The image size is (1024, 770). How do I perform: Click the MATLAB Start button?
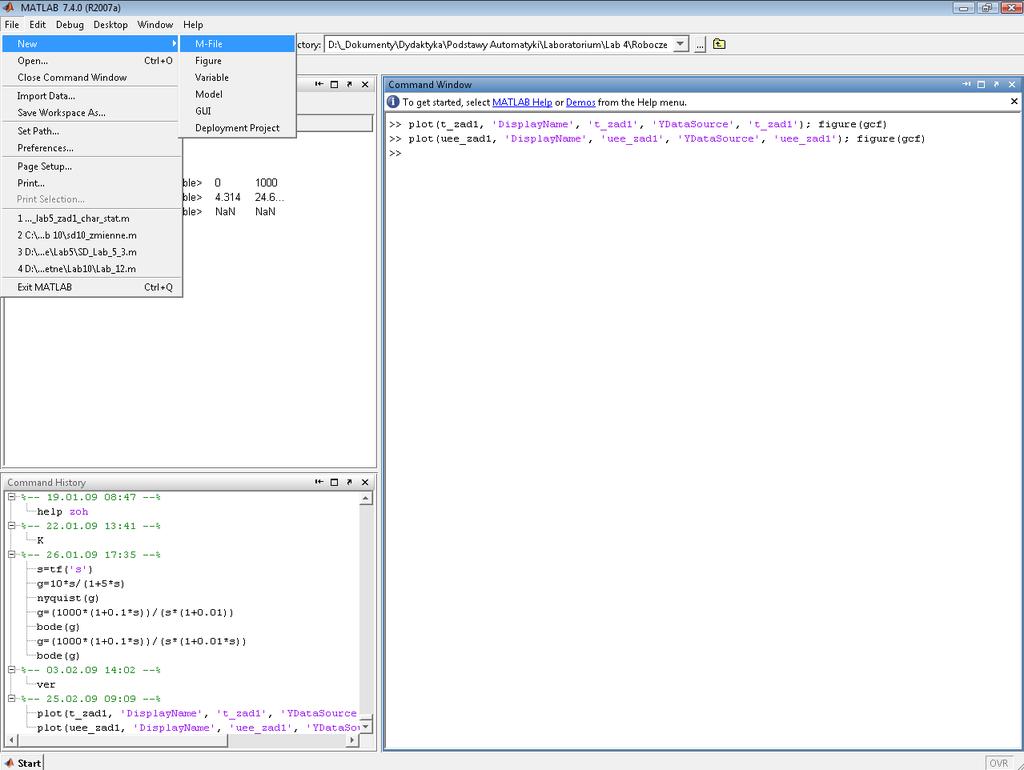(23, 763)
